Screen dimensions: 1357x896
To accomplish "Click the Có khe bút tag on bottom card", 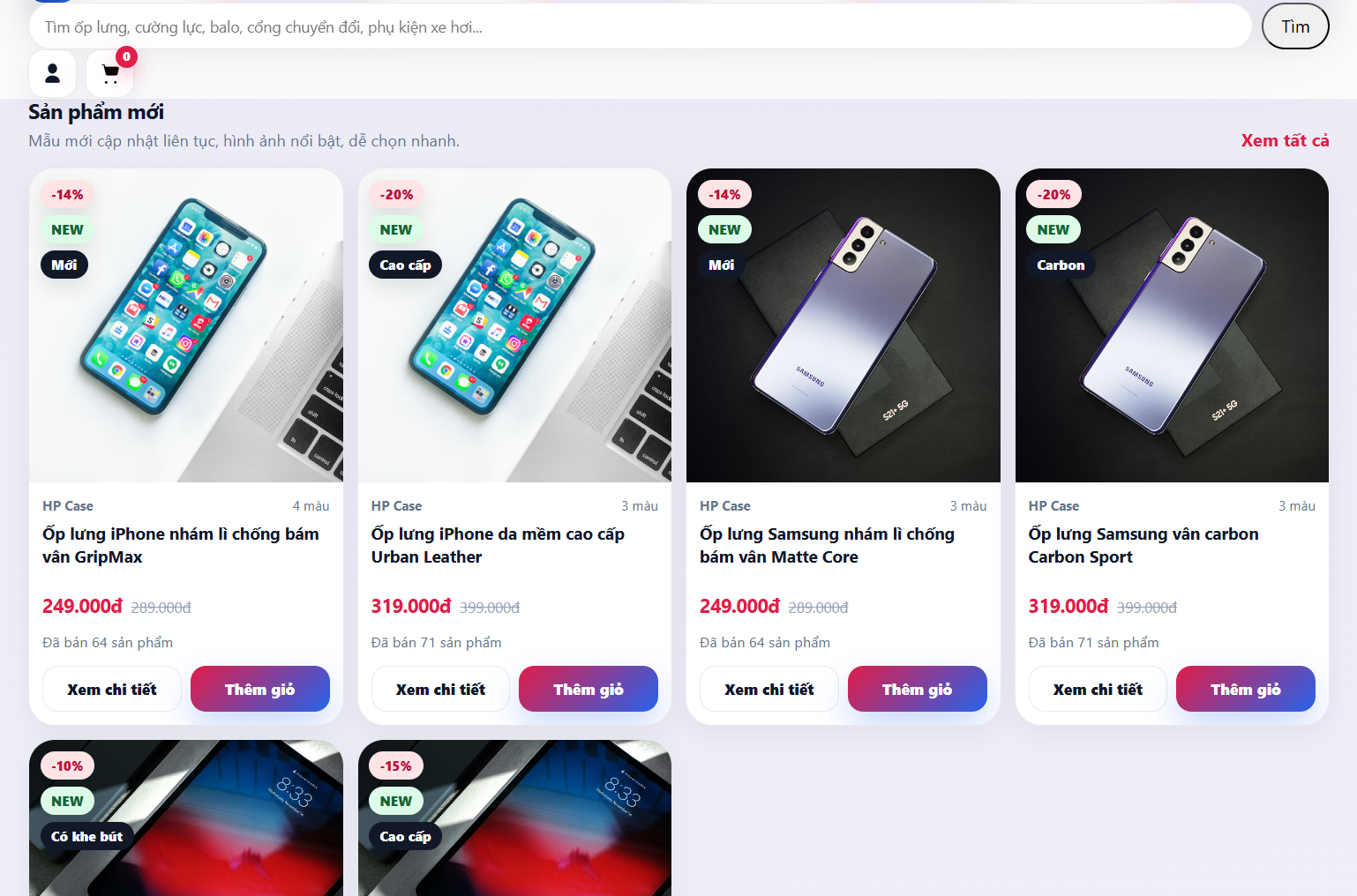I will tap(86, 836).
